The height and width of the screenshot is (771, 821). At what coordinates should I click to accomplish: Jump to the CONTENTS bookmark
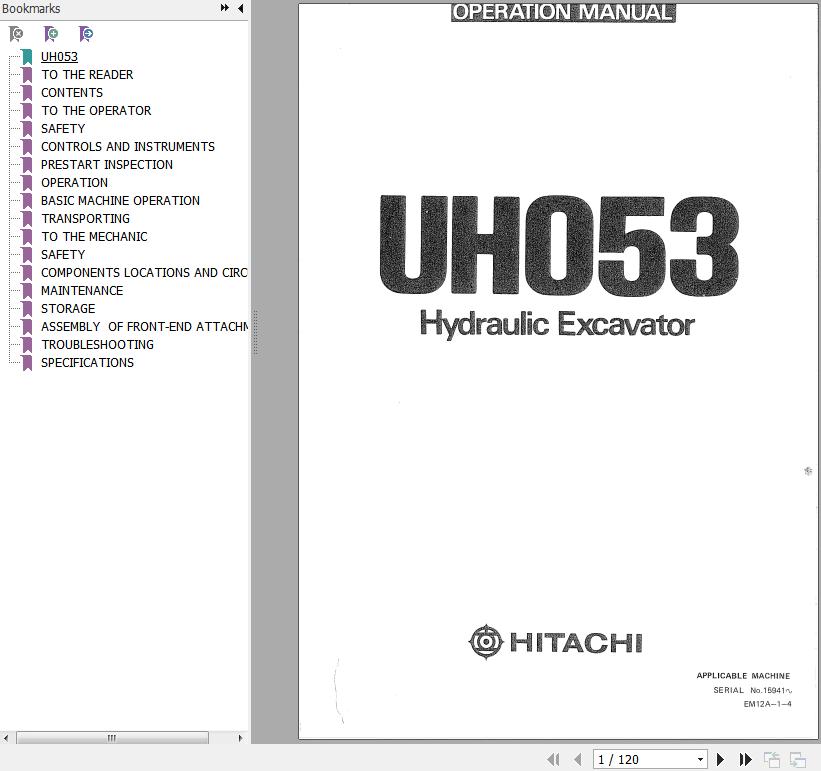pyautogui.click(x=72, y=93)
